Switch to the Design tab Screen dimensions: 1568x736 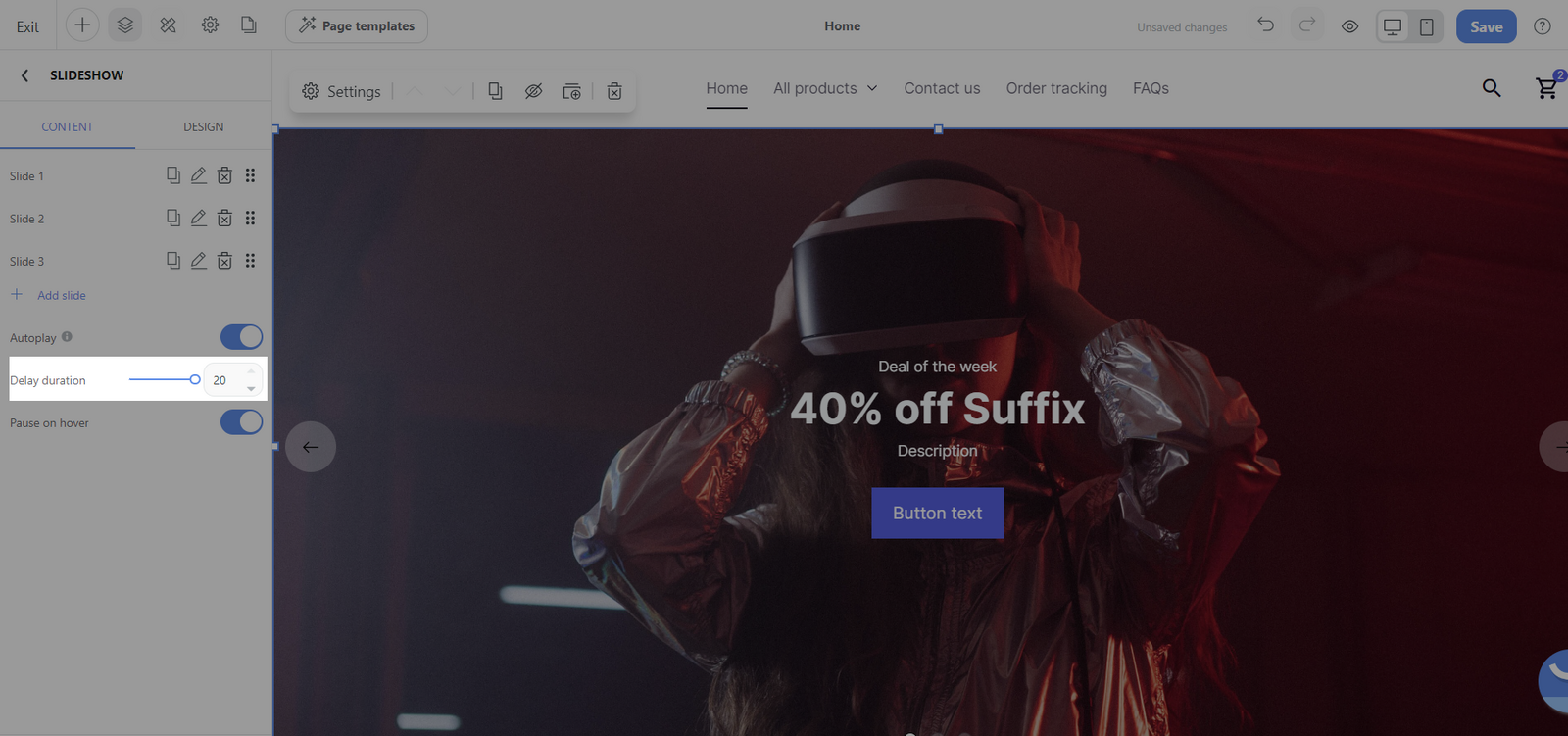click(204, 126)
